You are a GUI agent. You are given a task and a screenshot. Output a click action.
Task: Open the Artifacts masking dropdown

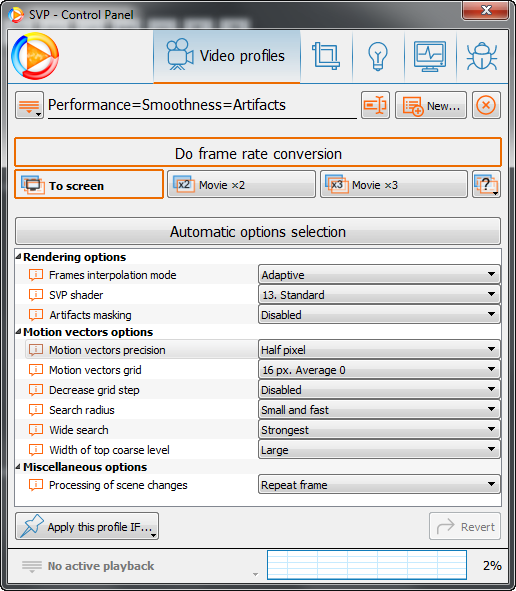pyautogui.click(x=379, y=314)
